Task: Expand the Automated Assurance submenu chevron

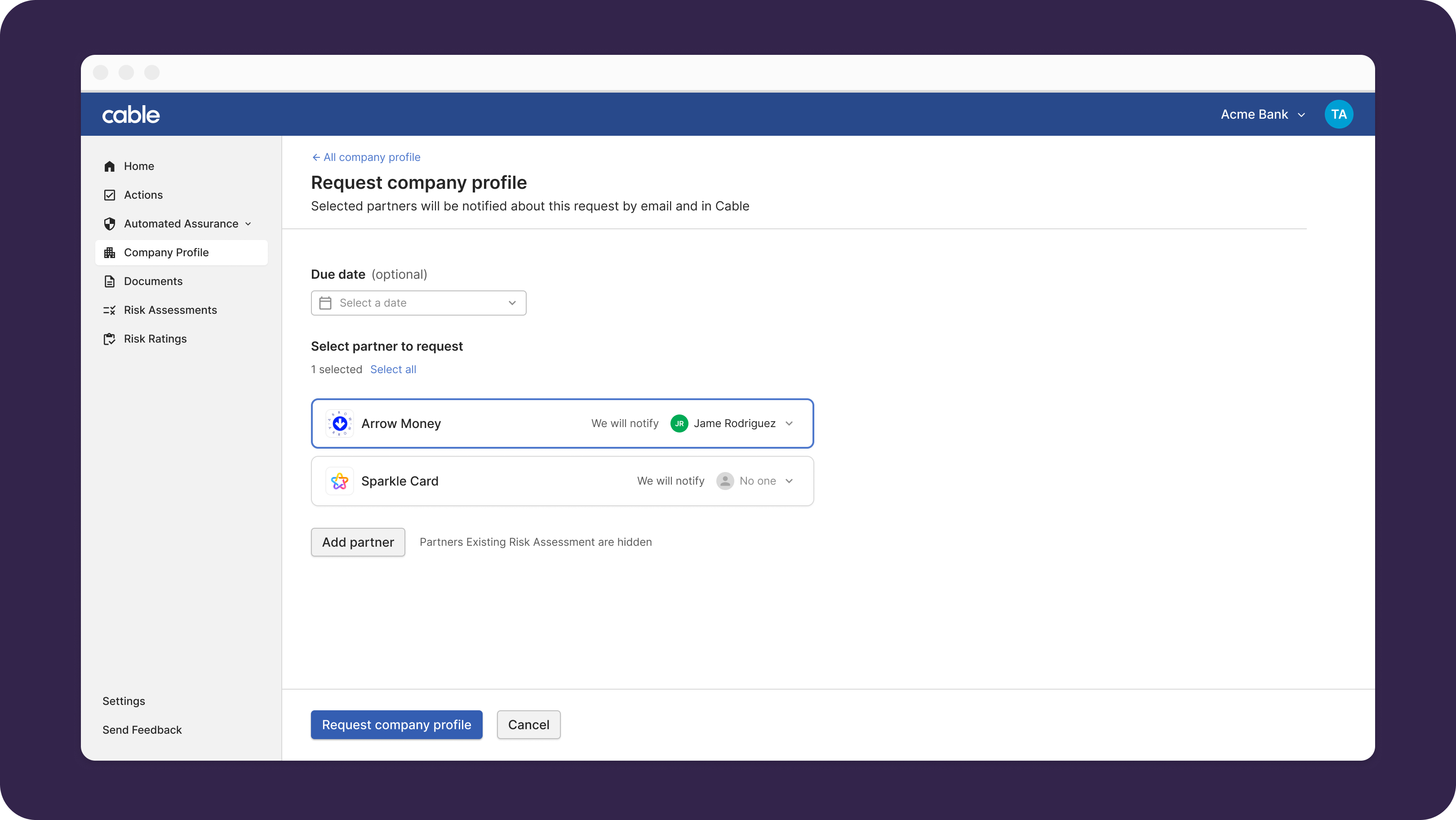Action: click(248, 224)
